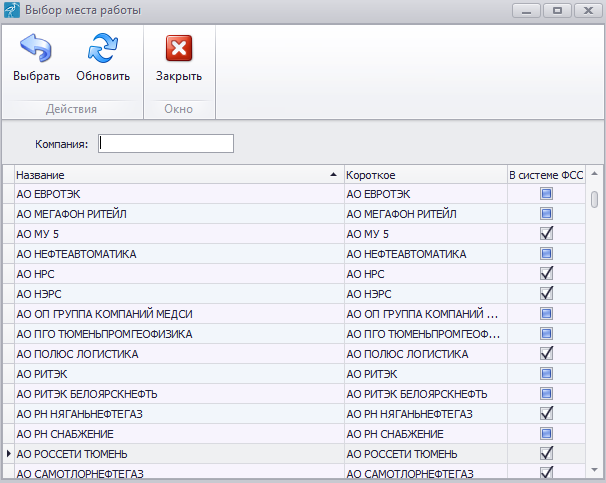The image size is (606, 483).
Task: Click the red Закрыть icon
Action: click(179, 49)
